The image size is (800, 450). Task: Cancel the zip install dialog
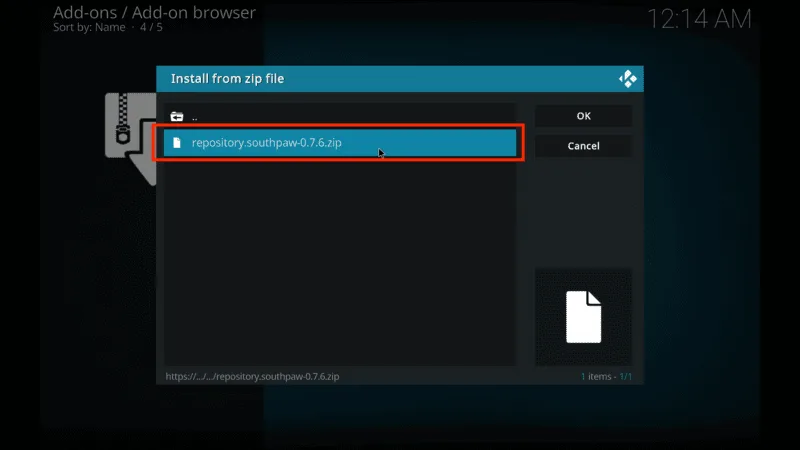(583, 146)
